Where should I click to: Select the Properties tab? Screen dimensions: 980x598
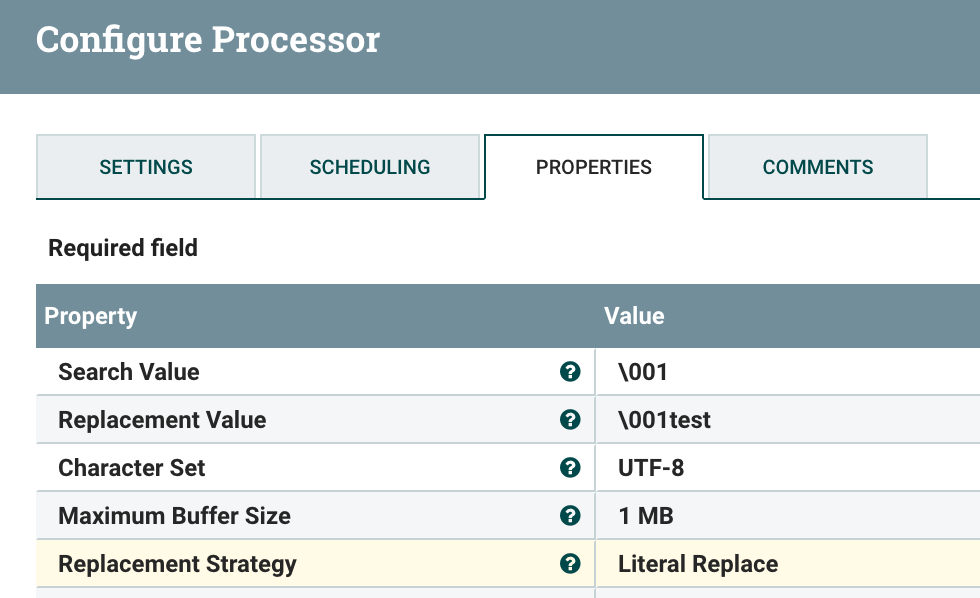(x=594, y=167)
